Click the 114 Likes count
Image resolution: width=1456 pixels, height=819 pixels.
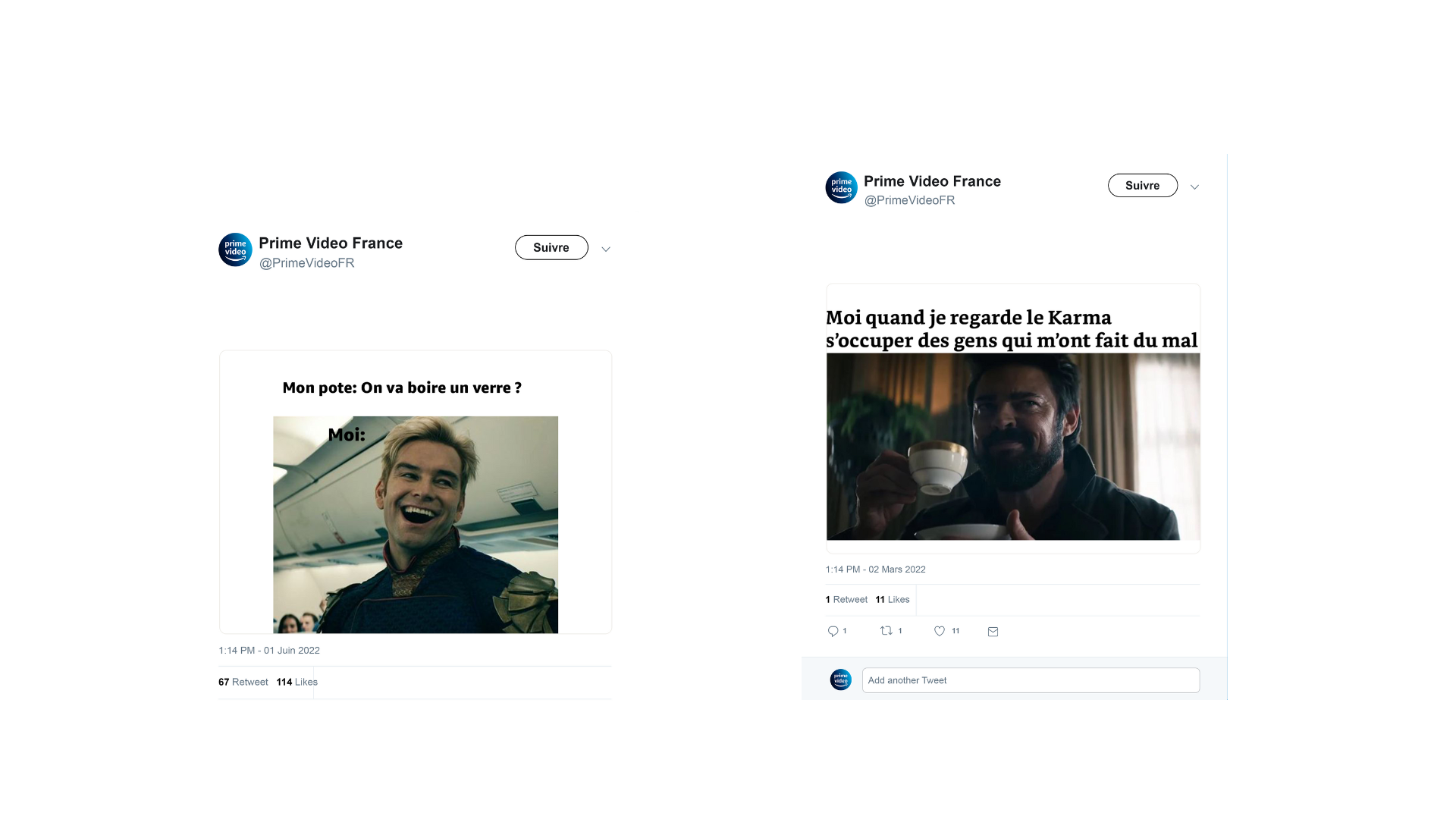297,682
